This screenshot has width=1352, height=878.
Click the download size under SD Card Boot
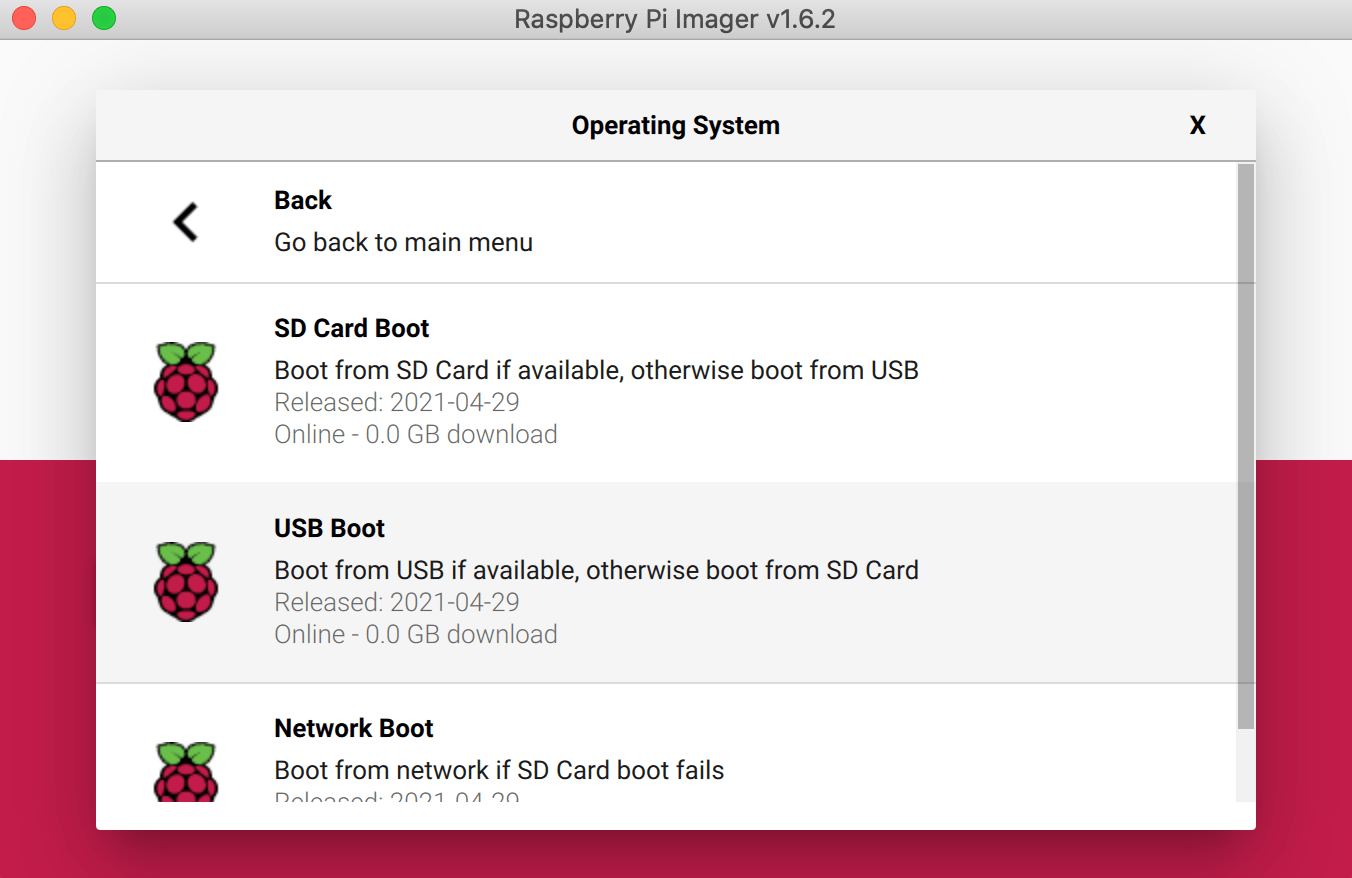tap(416, 435)
